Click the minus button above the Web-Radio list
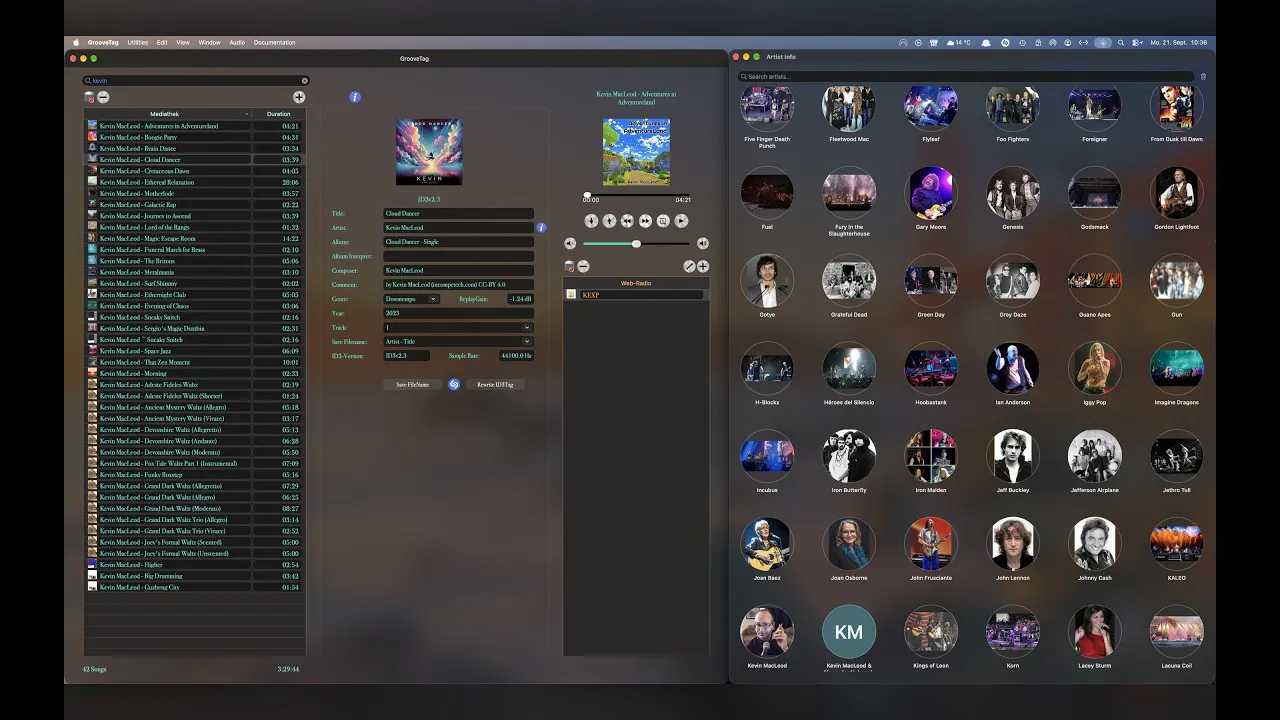 [583, 267]
